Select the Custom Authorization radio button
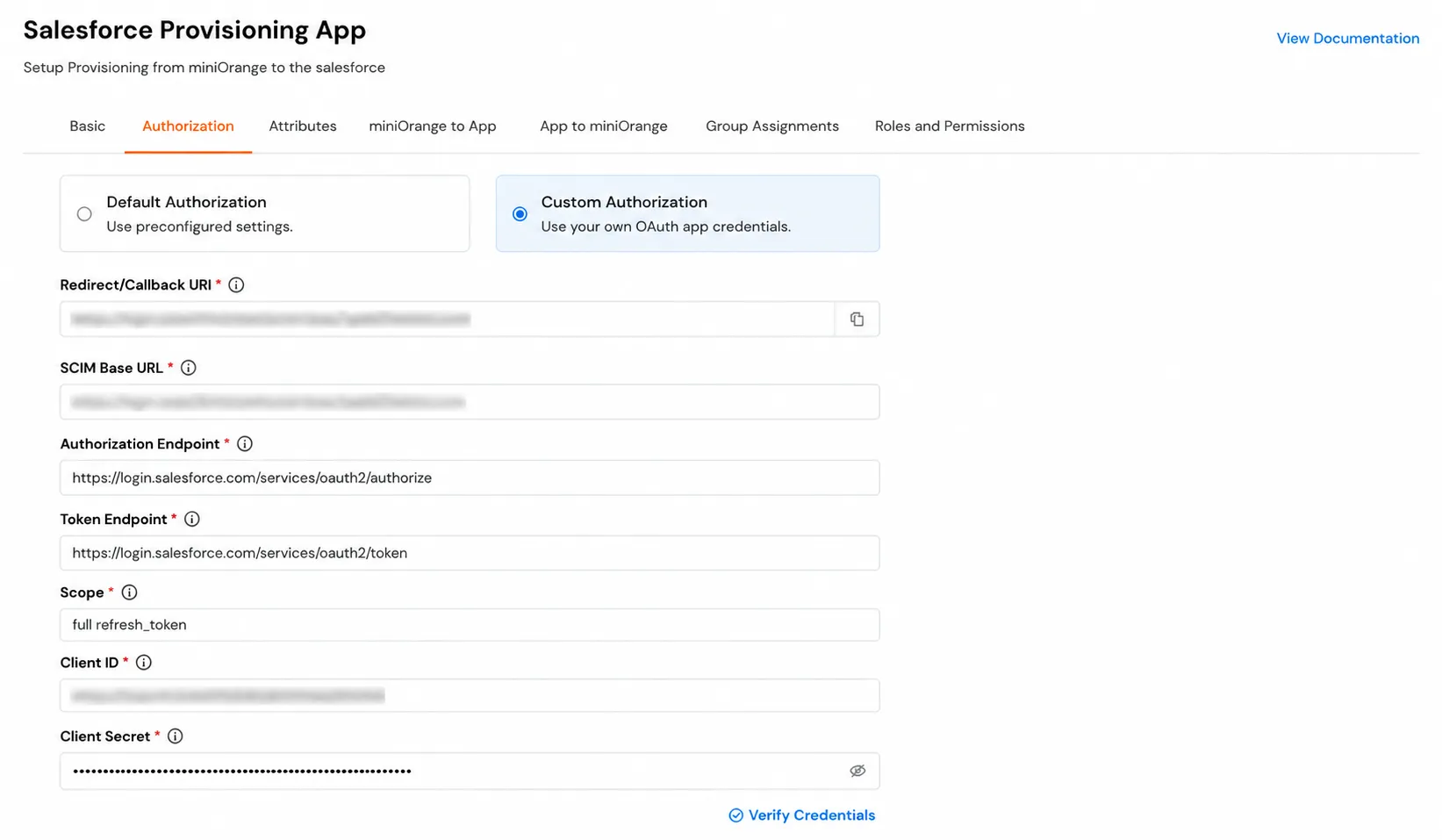 point(520,214)
